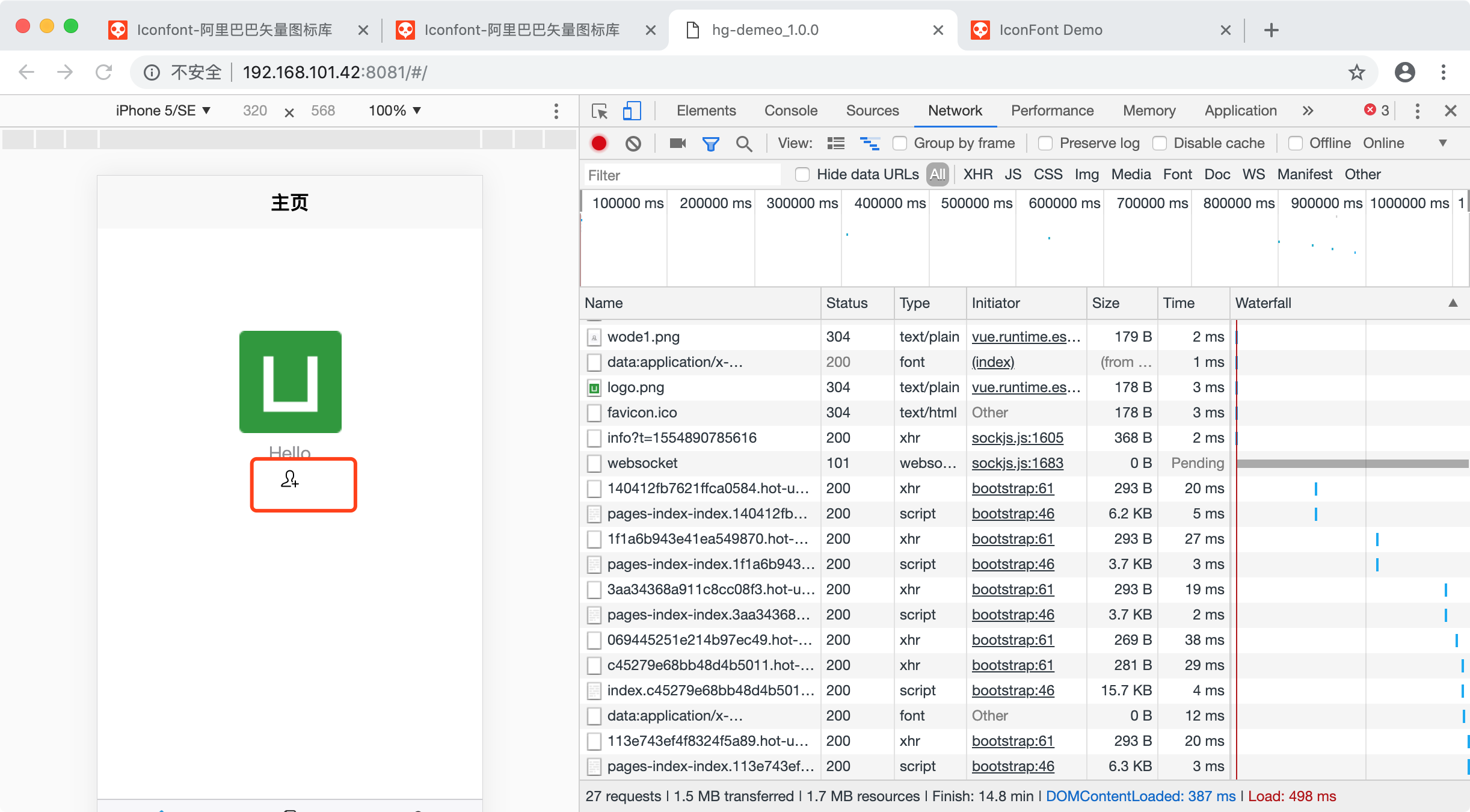The image size is (1470, 812).
Task: Enable the Preserve log checkbox
Action: point(1045,143)
